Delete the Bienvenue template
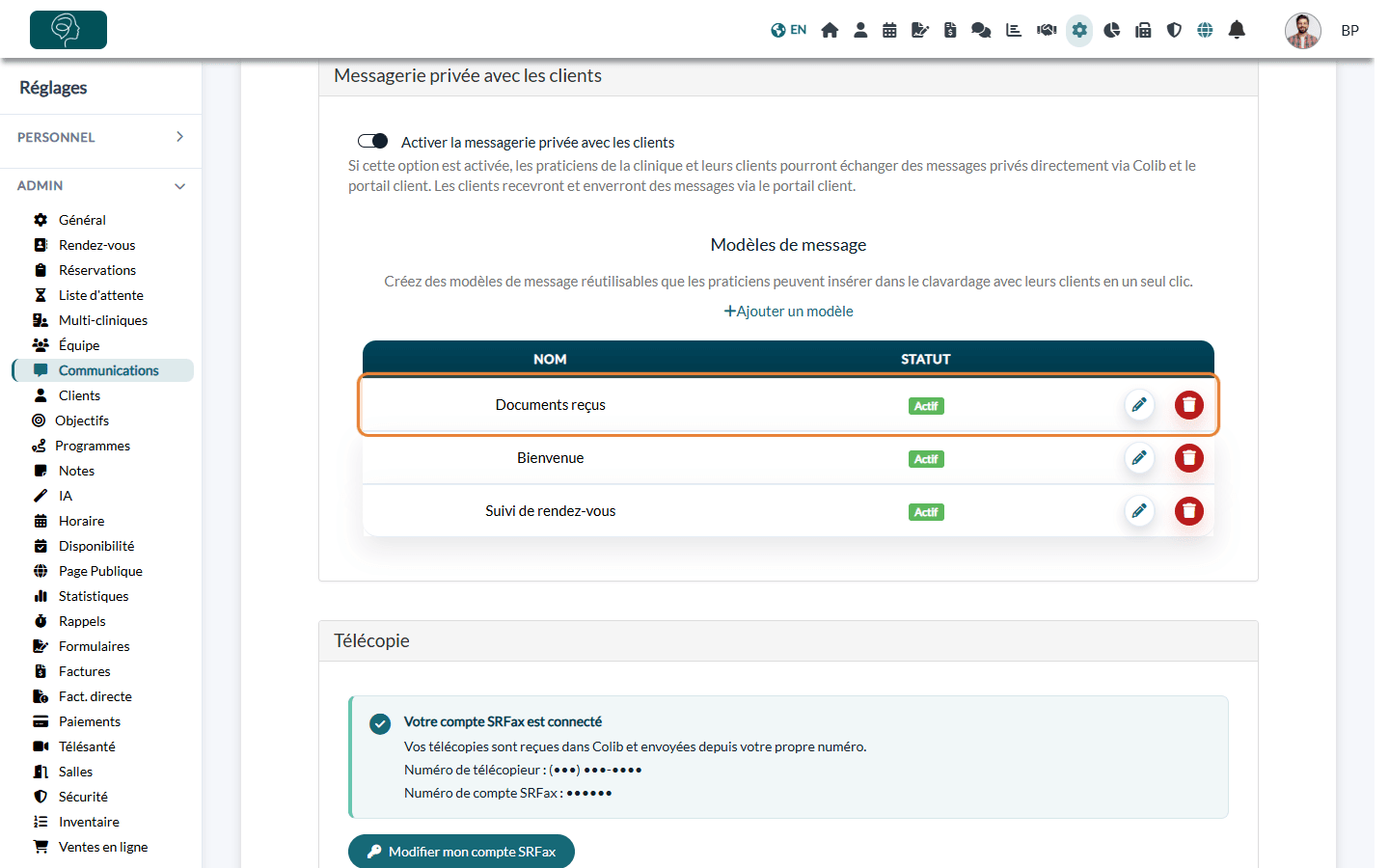Screen dimensions: 1389x868 point(1189,458)
